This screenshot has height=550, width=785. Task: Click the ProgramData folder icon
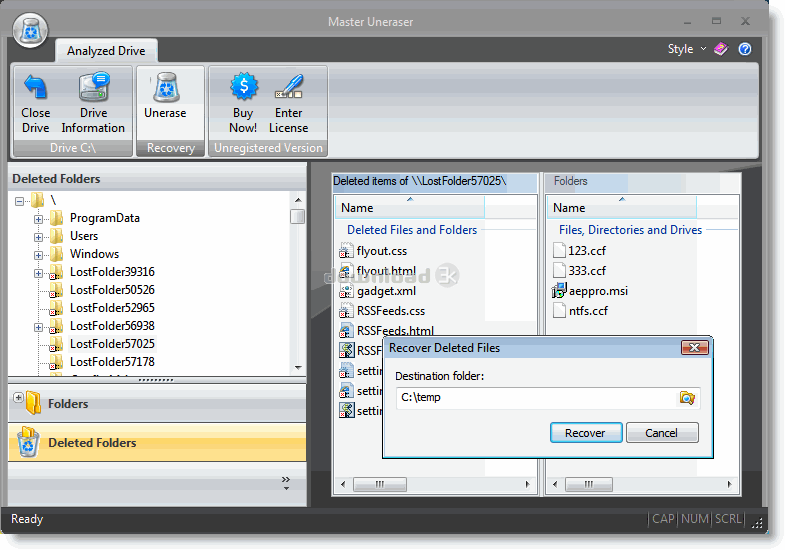56,218
